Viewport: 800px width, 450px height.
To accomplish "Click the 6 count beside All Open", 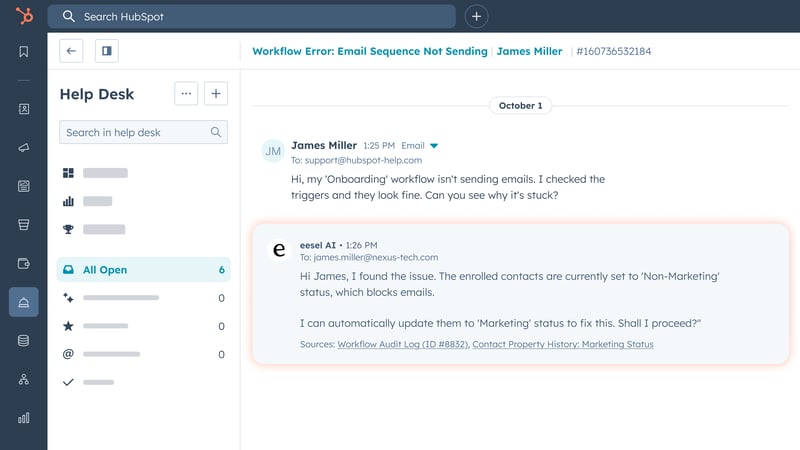I will [x=221, y=269].
